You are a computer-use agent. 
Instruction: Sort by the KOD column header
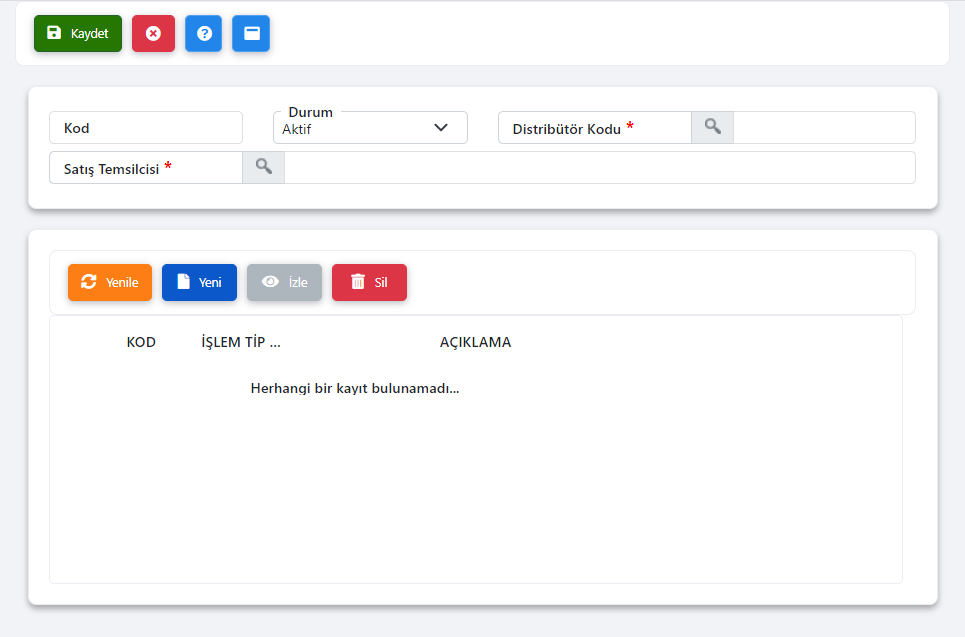[141, 342]
